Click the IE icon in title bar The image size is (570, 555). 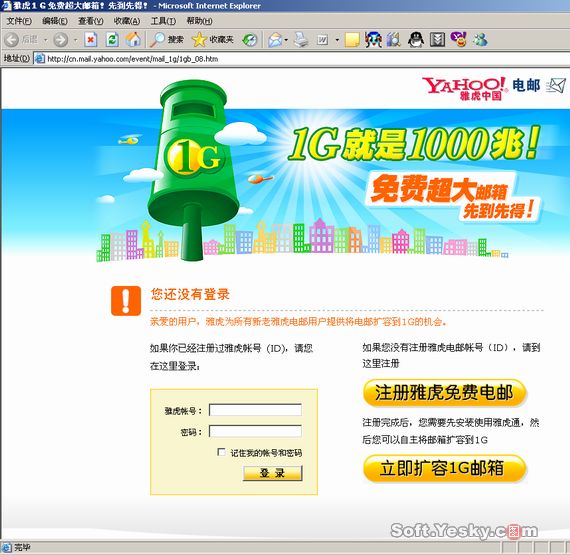(6, 5)
